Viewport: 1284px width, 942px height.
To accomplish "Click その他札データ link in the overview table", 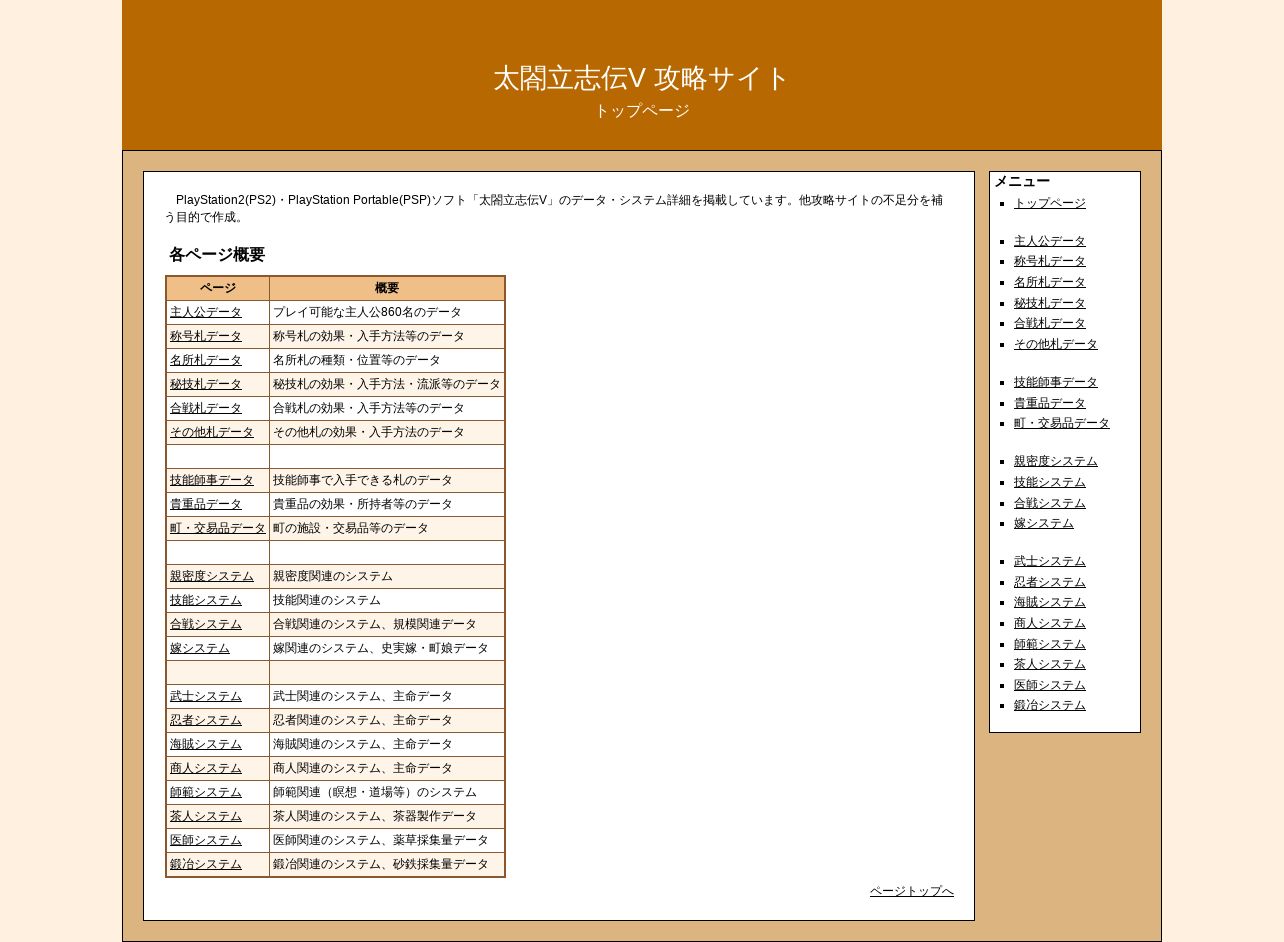I will click(211, 432).
